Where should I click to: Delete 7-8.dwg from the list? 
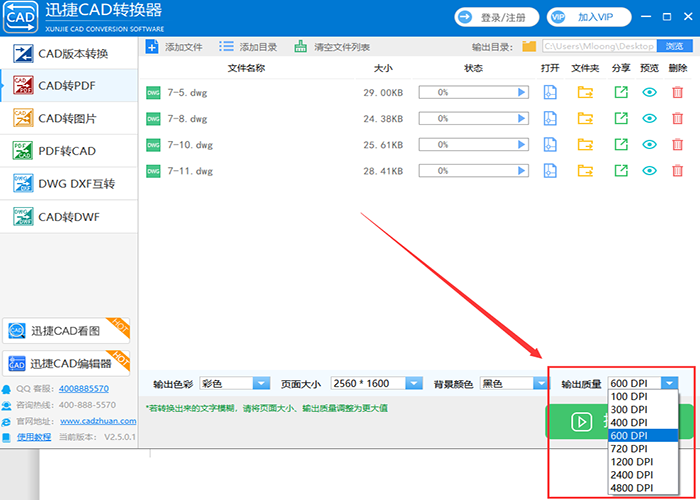(678, 118)
